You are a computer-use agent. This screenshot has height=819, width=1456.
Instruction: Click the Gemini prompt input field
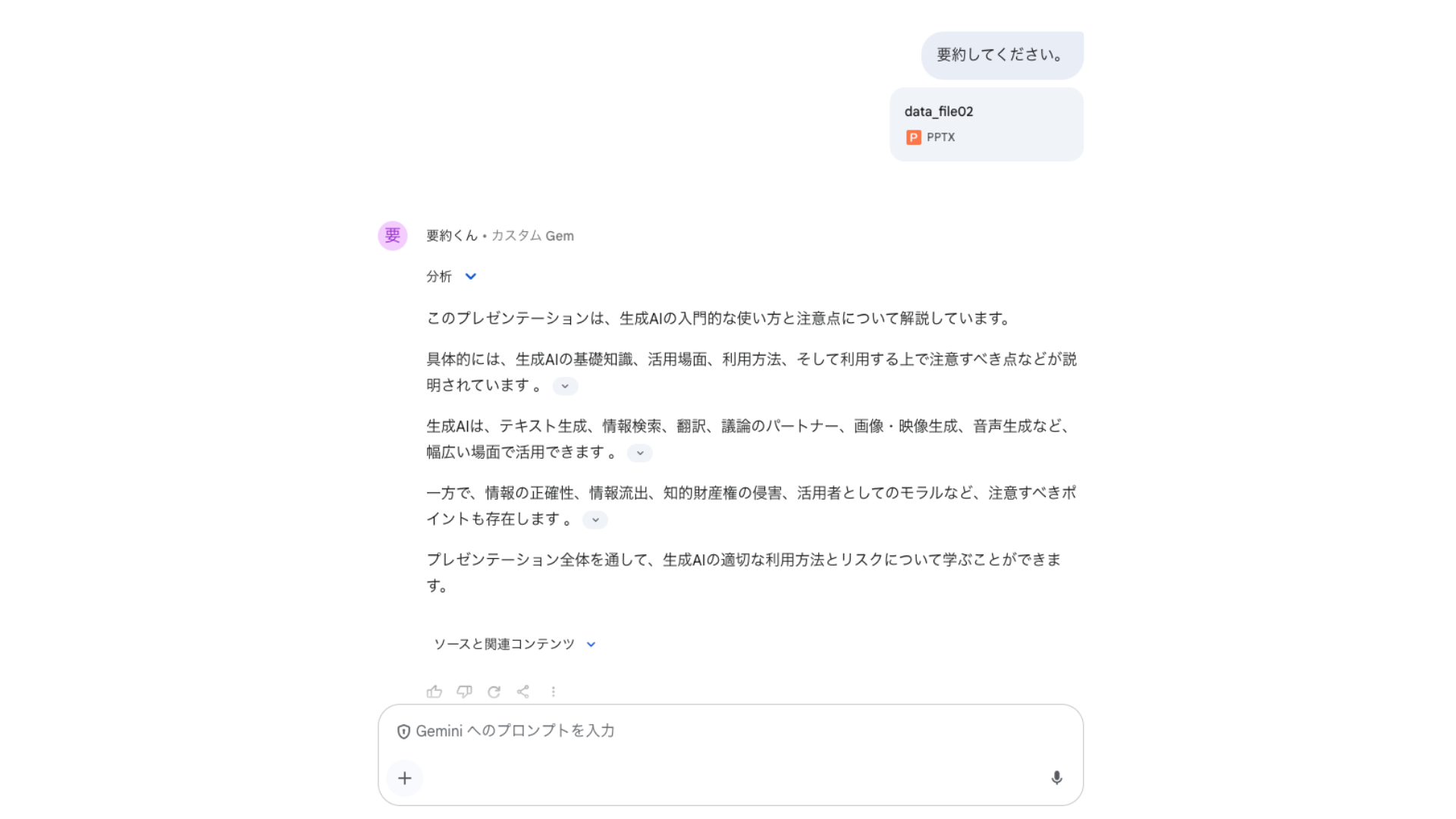(x=682, y=731)
